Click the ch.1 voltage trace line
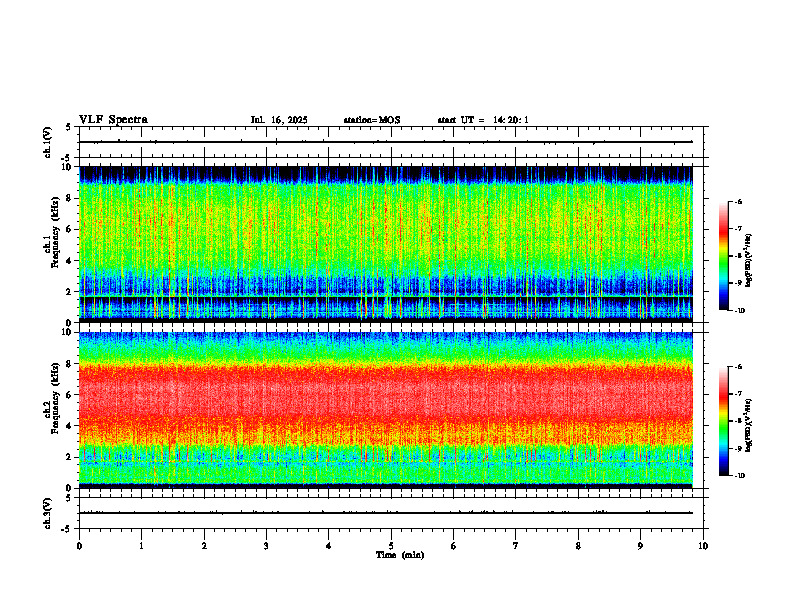Image resolution: width=792 pixels, height=612 pixels. (x=386, y=142)
